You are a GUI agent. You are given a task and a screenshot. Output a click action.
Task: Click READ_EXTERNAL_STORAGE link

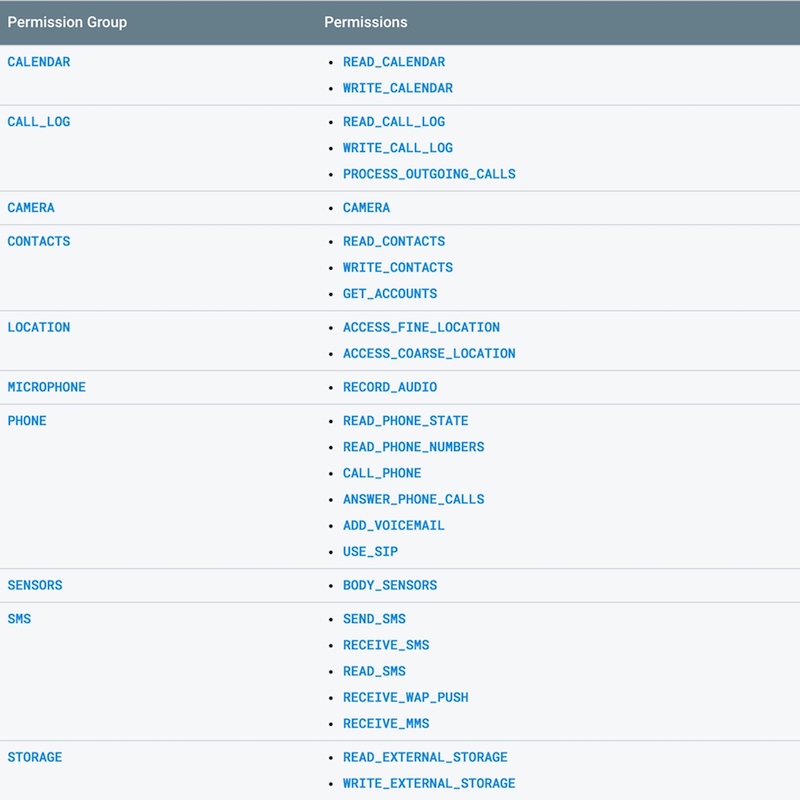click(x=426, y=757)
